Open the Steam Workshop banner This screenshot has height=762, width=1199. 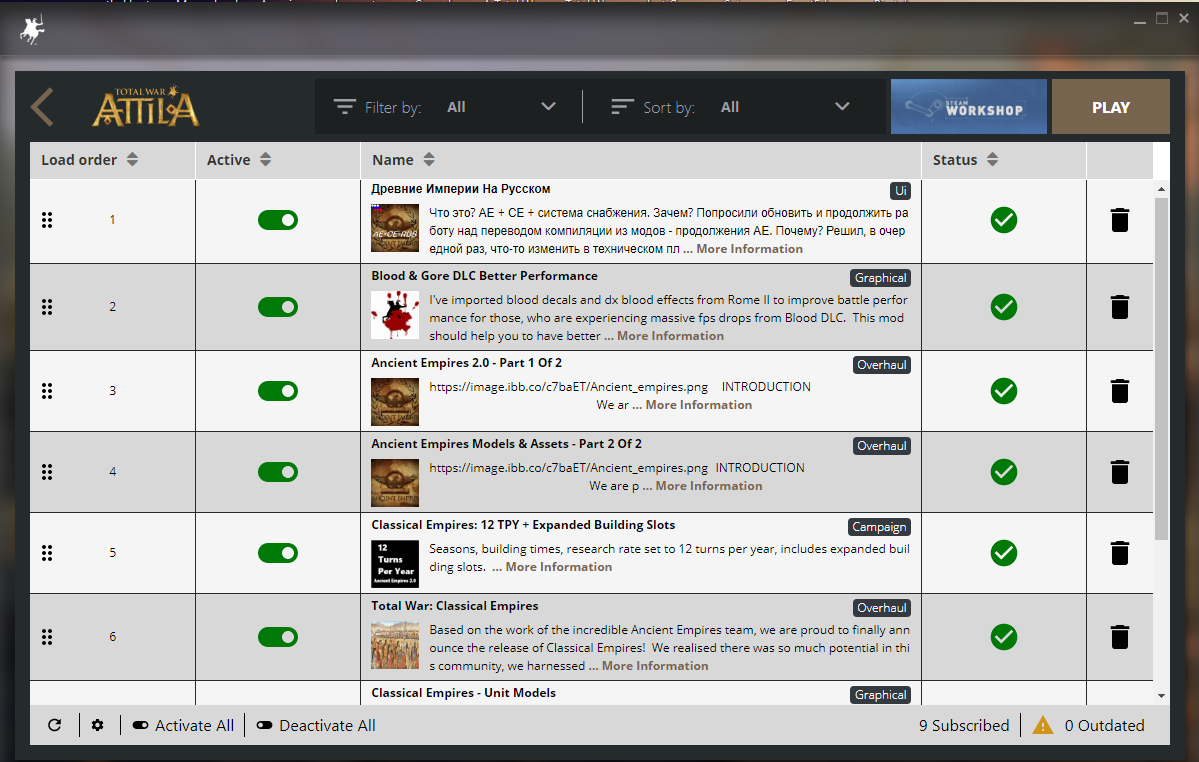click(x=968, y=107)
